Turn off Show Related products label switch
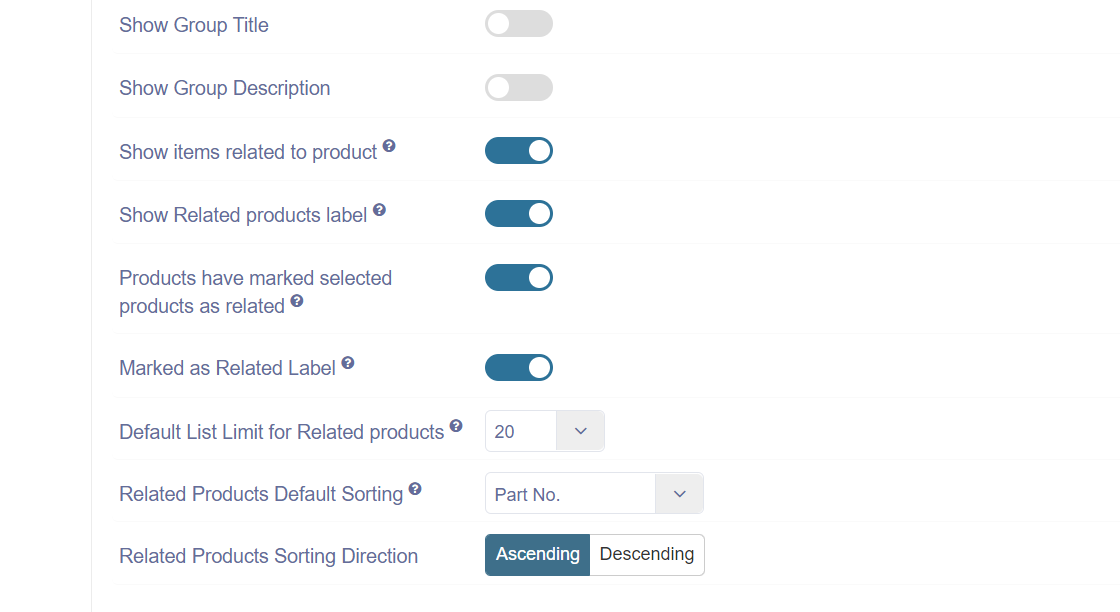 point(519,214)
